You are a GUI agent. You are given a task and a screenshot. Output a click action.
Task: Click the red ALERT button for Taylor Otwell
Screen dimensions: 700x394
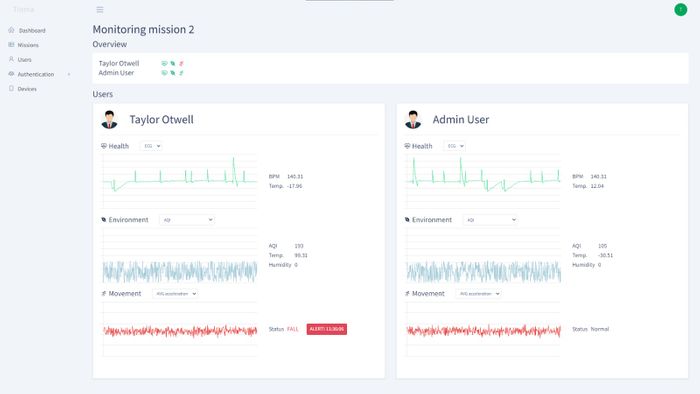327,329
